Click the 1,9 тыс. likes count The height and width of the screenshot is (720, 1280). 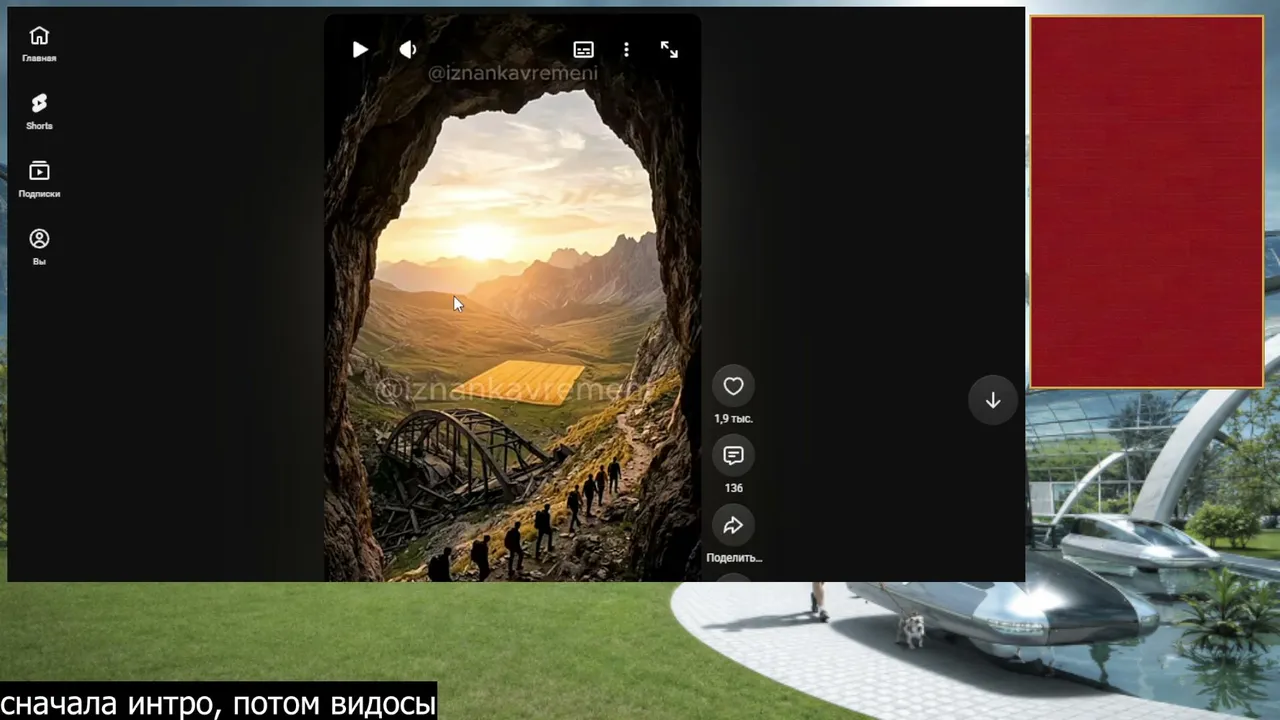[x=733, y=419]
